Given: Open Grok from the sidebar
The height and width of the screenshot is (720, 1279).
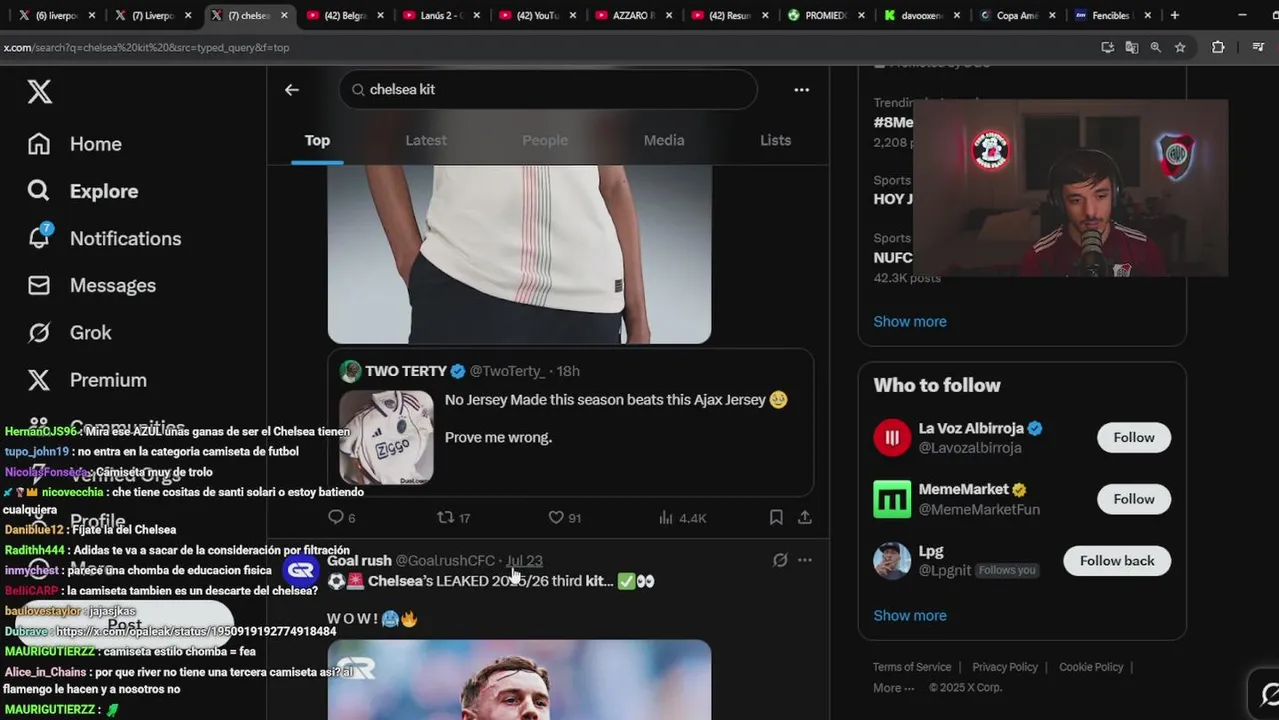Looking at the screenshot, I should point(69,332).
